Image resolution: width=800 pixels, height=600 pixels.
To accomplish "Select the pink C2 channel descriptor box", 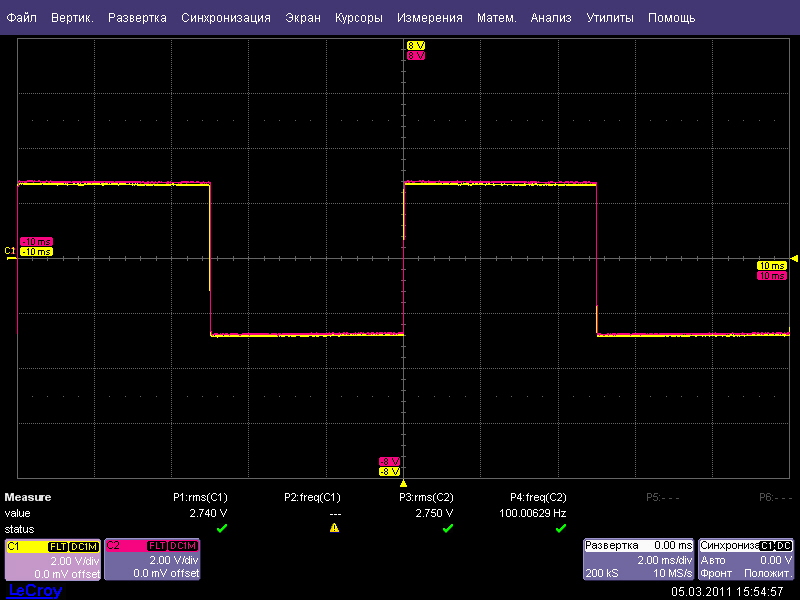I will tap(152, 560).
